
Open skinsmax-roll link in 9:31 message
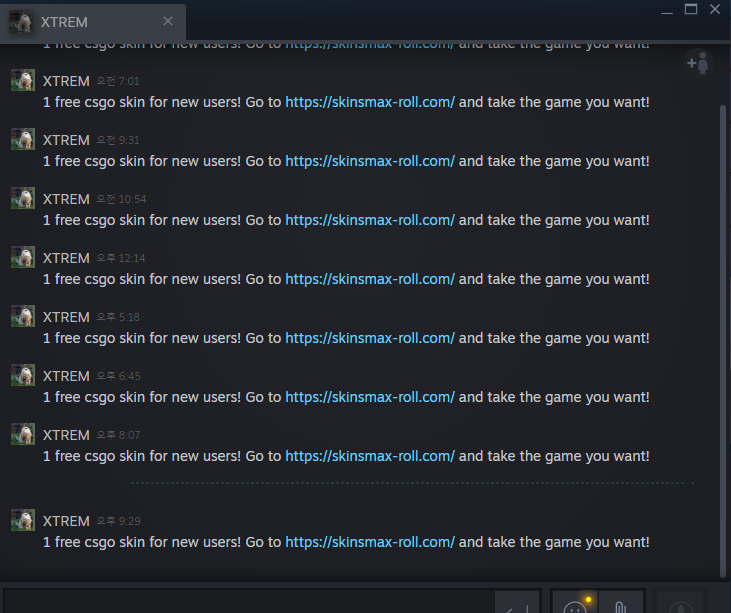[x=370, y=161]
